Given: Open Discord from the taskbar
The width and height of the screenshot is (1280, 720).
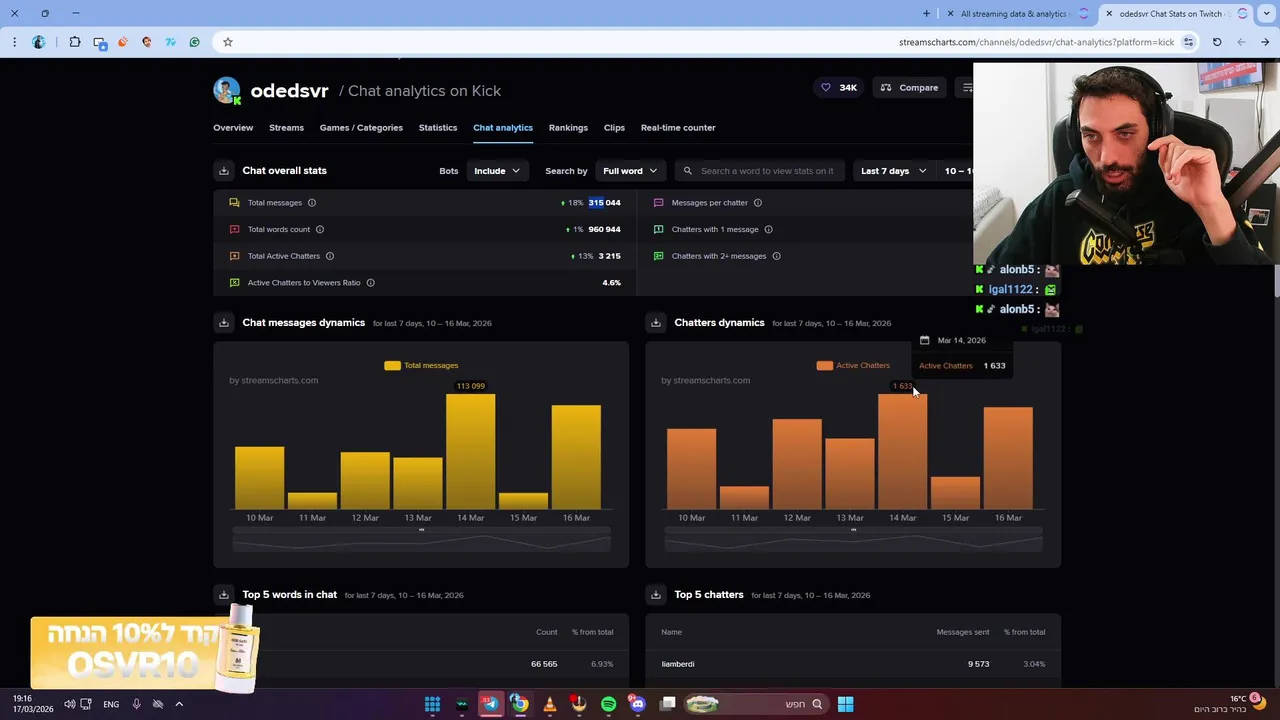Looking at the screenshot, I should pyautogui.click(x=638, y=704).
